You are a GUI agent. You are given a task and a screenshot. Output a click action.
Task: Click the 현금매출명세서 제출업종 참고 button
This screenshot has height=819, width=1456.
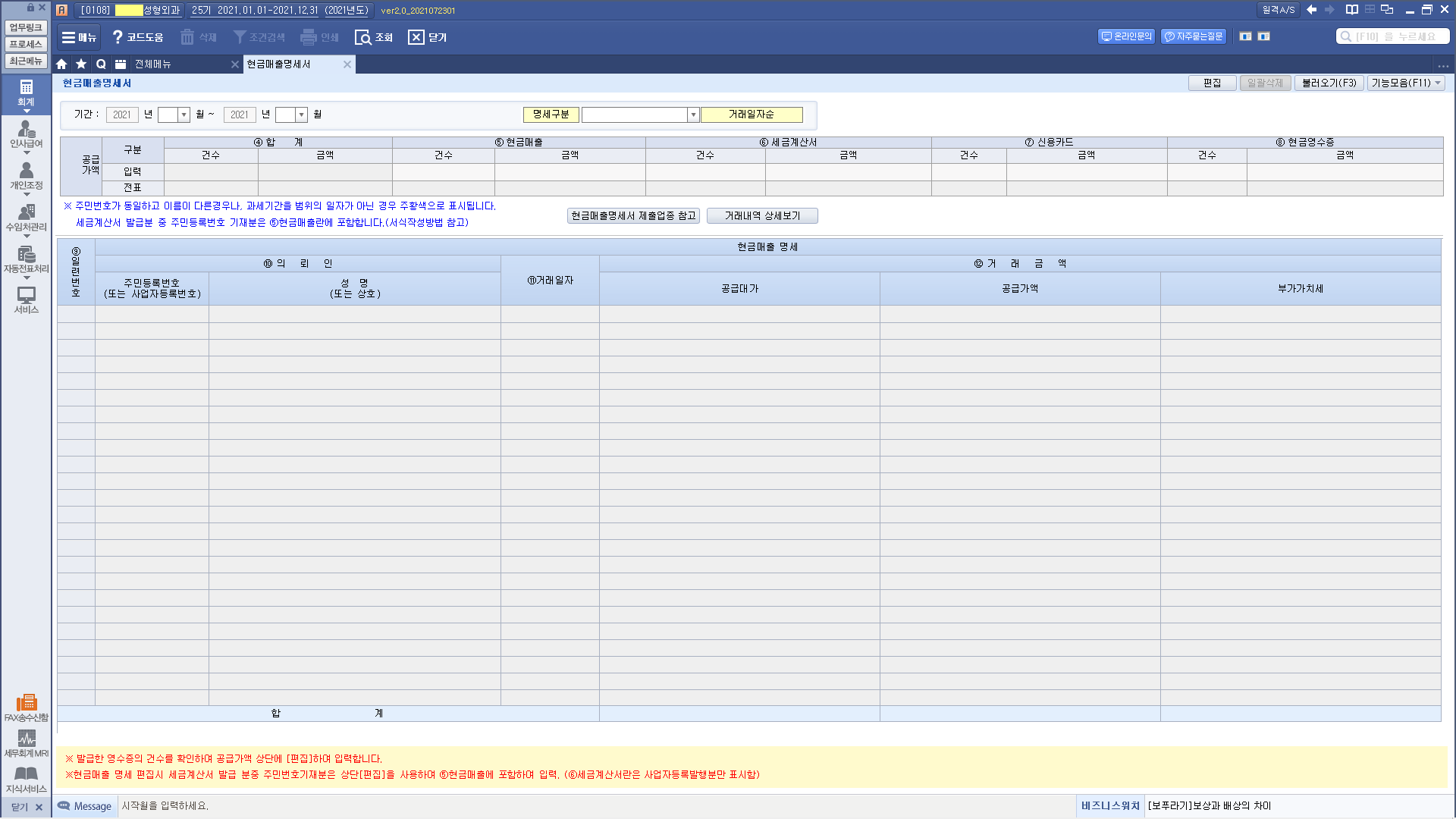pyautogui.click(x=633, y=216)
